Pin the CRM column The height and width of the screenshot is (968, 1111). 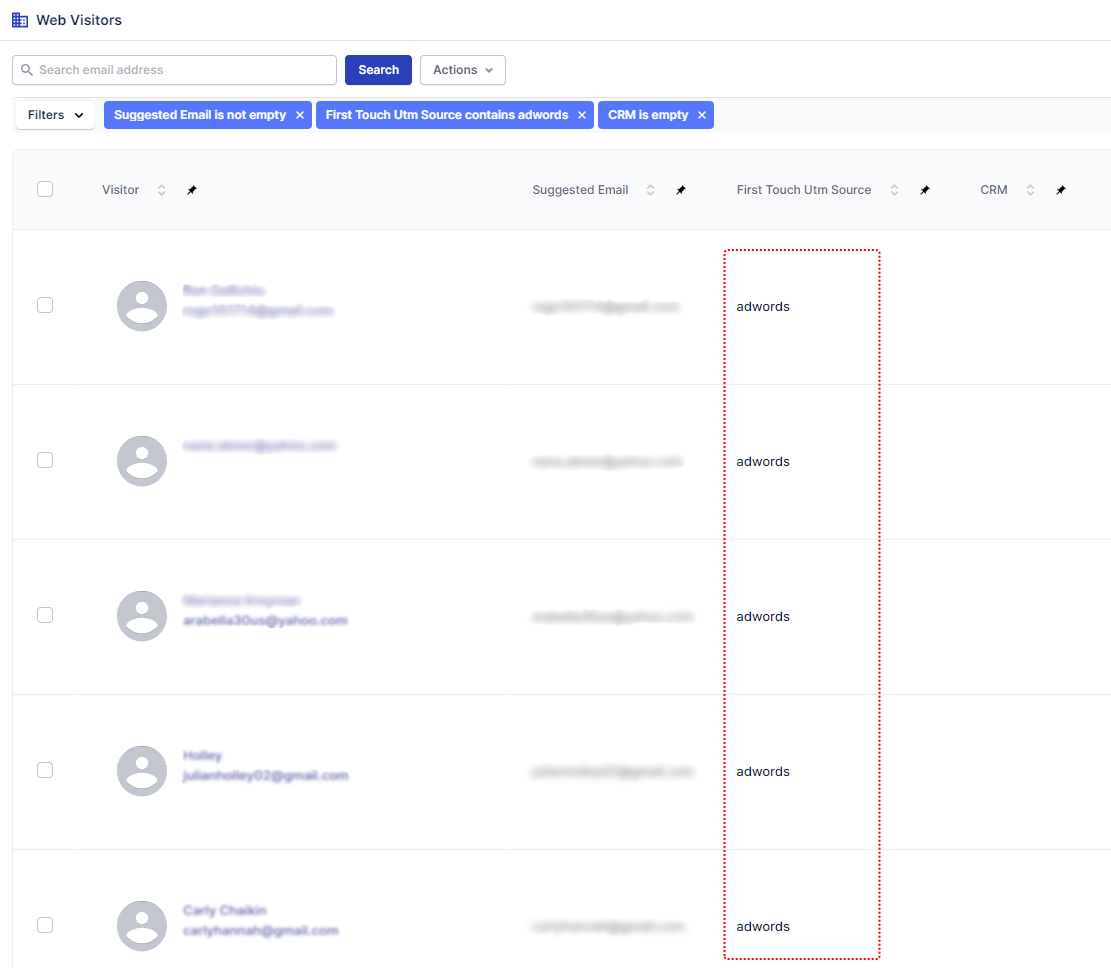pos(1061,190)
